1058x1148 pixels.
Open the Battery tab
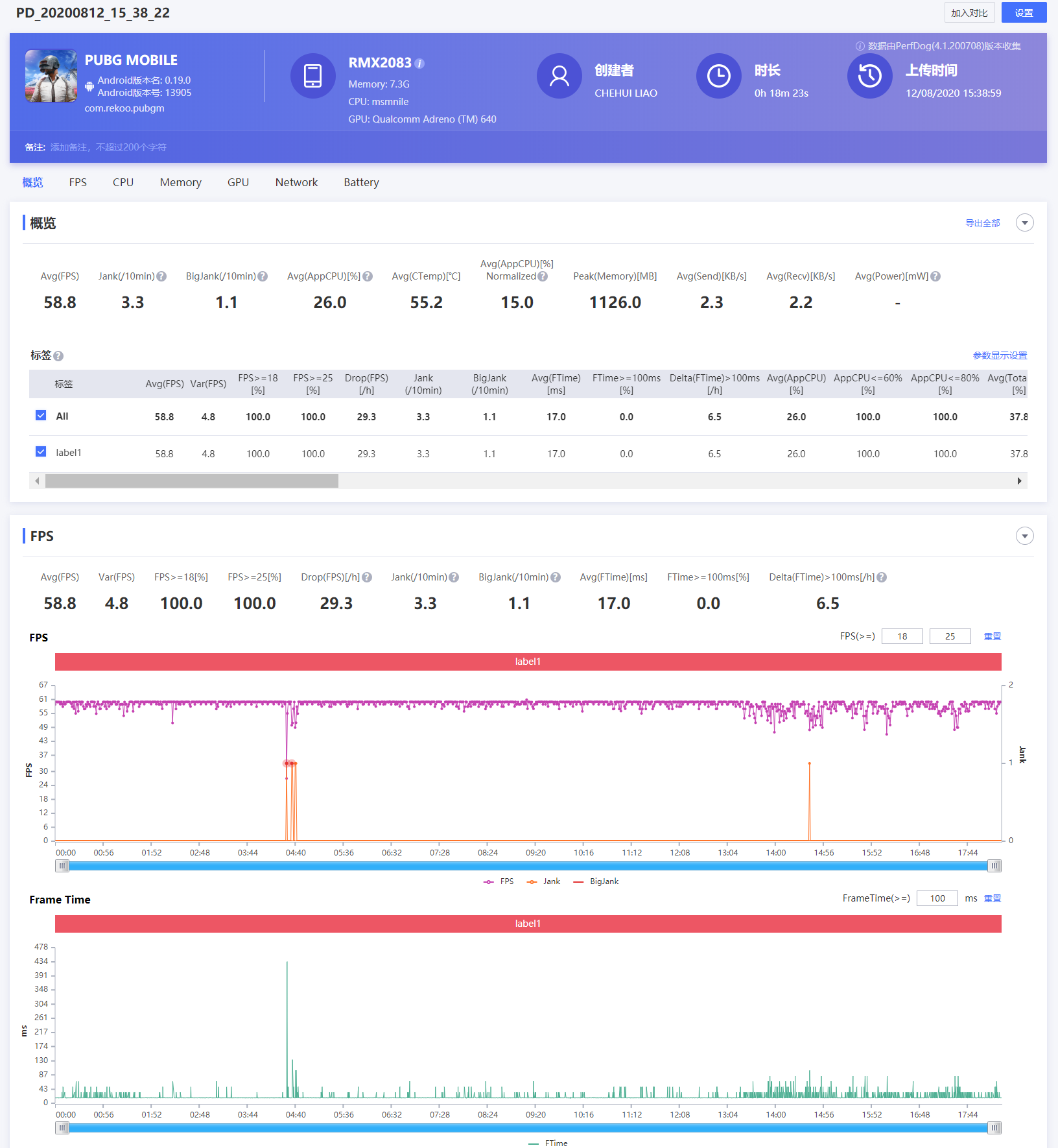[361, 182]
